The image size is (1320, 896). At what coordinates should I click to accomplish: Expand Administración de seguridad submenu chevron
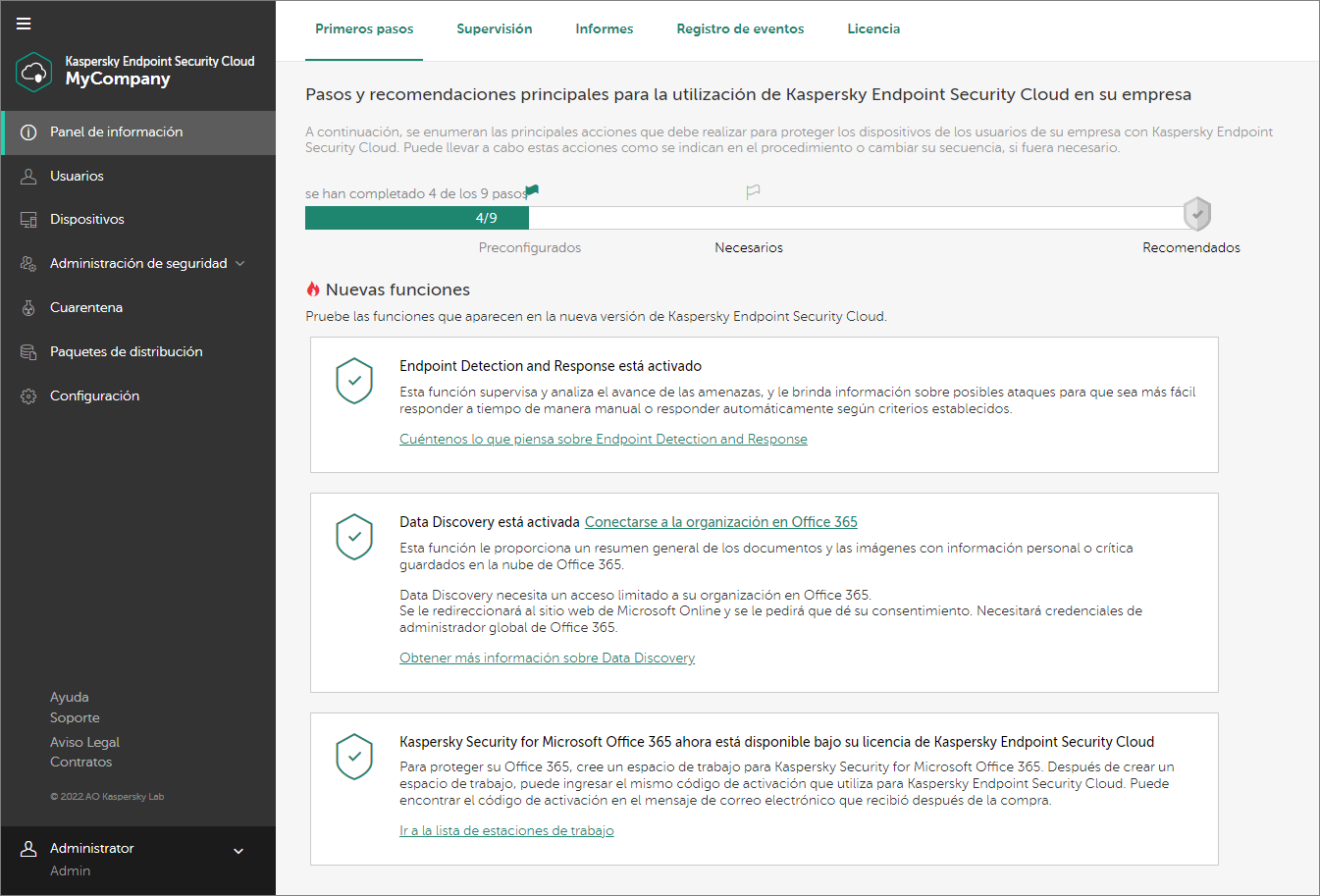coord(240,264)
